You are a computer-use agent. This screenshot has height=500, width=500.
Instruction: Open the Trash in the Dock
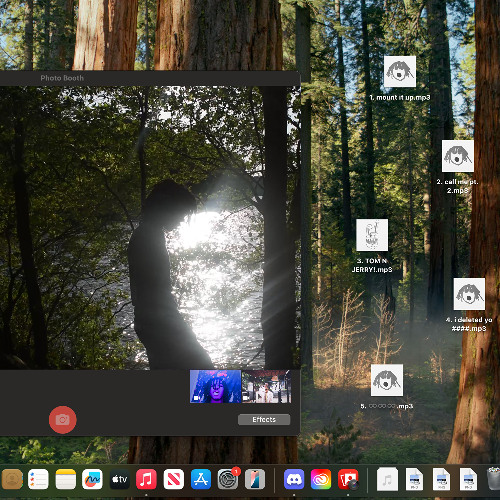coord(494,479)
